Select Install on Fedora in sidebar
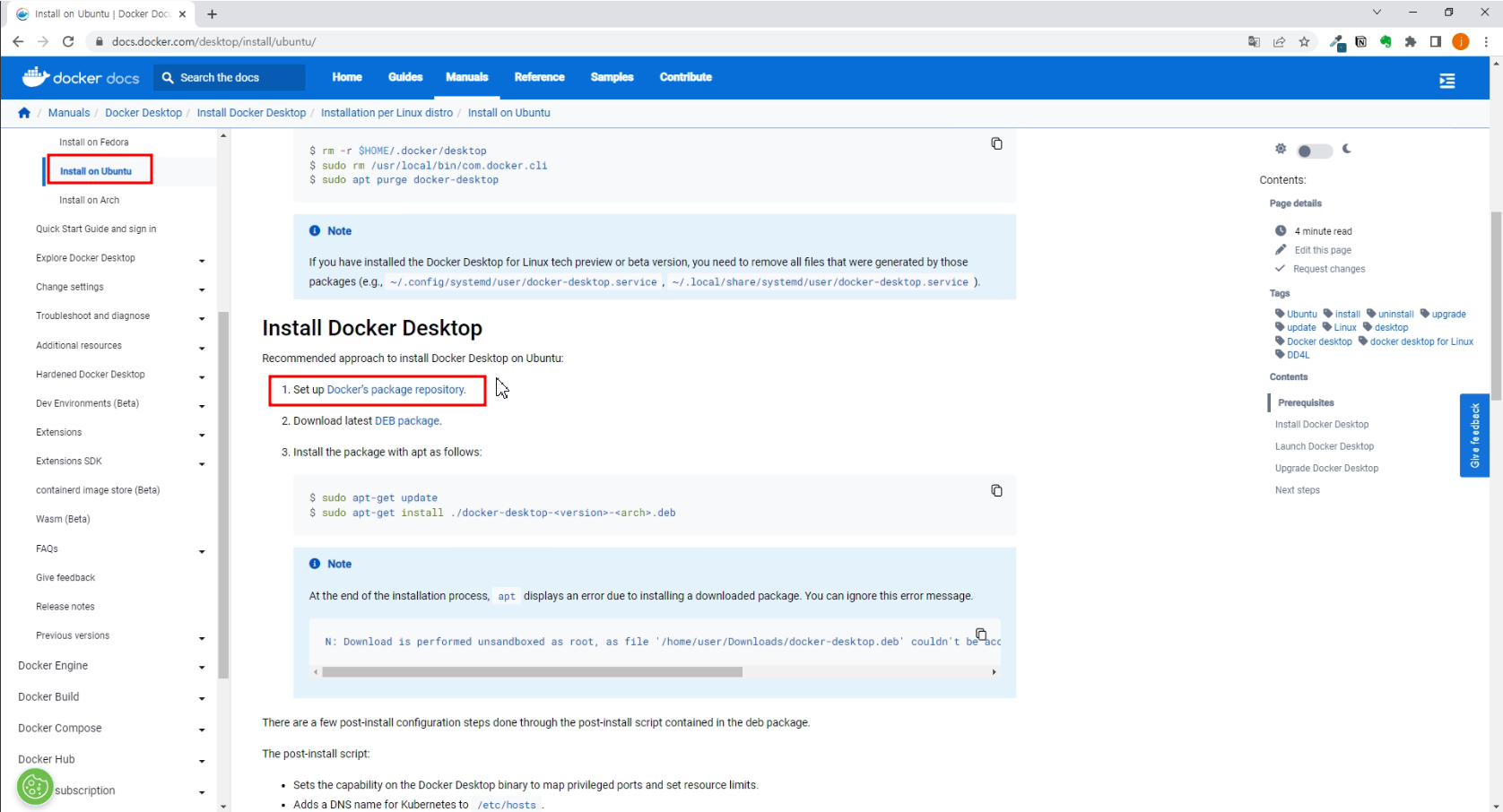This screenshot has height=812, width=1503. pos(94,143)
